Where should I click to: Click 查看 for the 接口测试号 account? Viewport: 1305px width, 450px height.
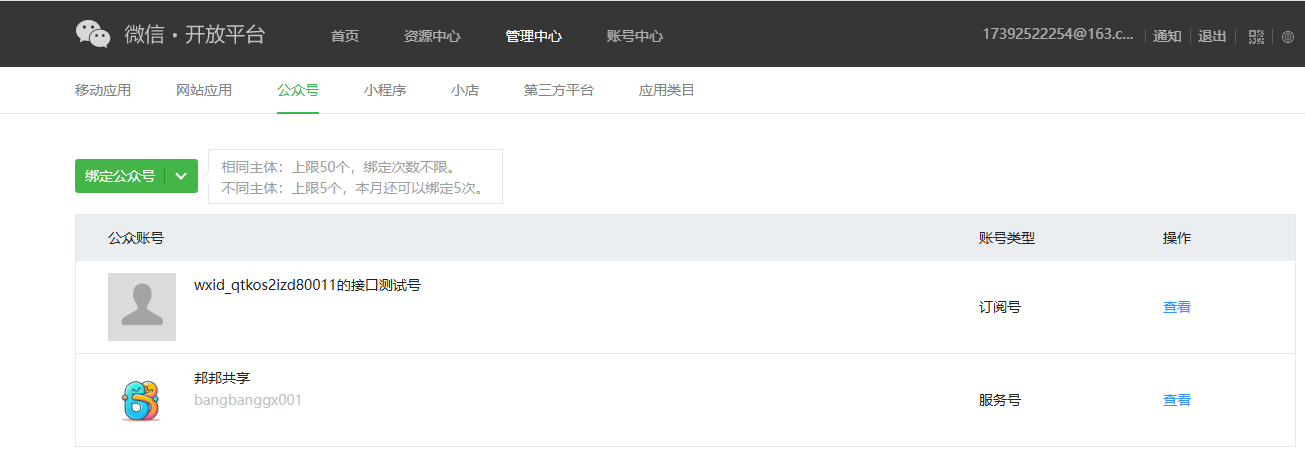1177,307
